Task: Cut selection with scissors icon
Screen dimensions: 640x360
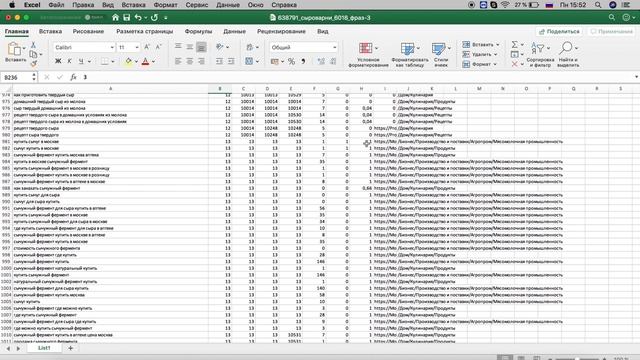Action: (x=33, y=44)
